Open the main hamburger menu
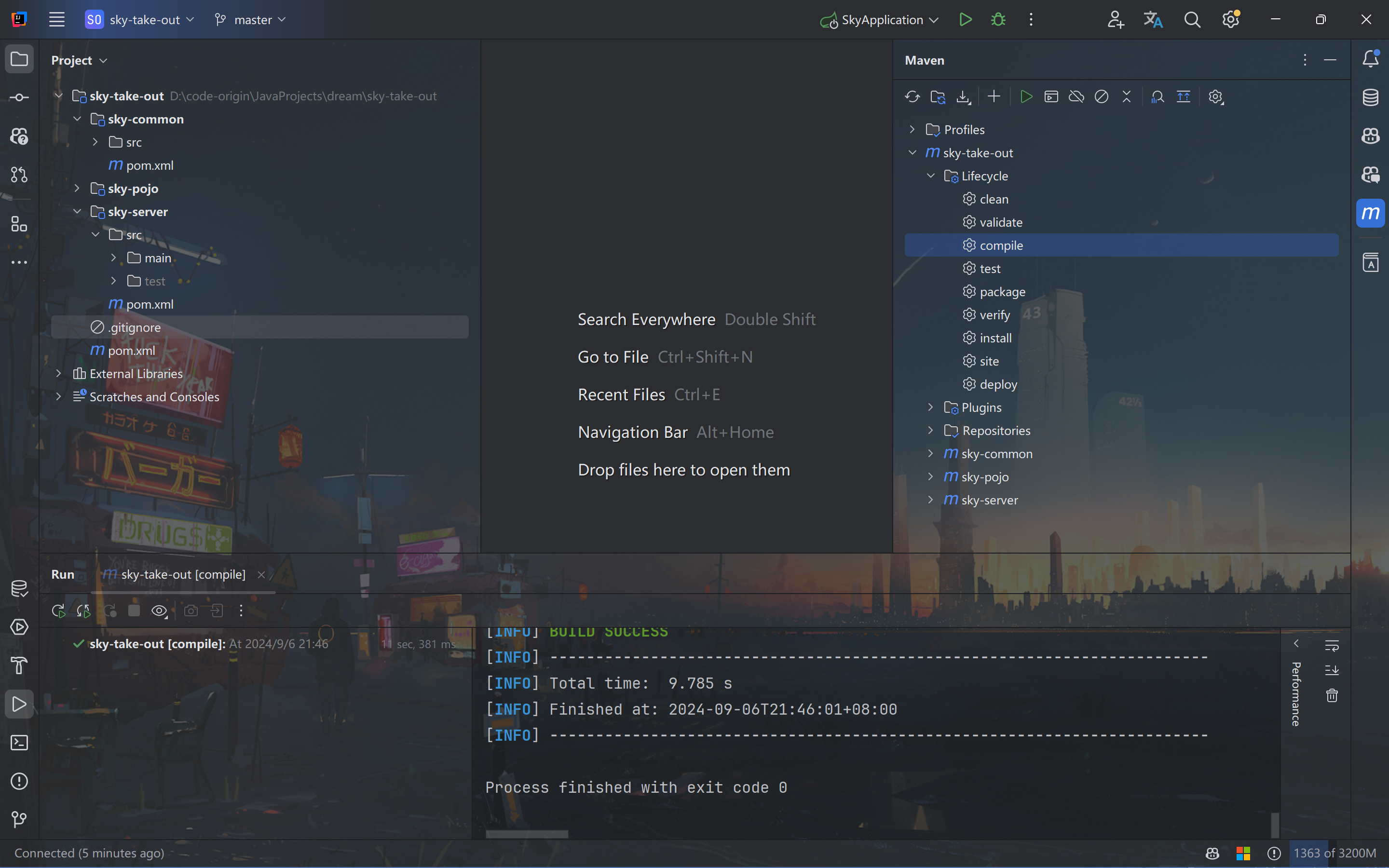The height and width of the screenshot is (868, 1389). click(57, 20)
